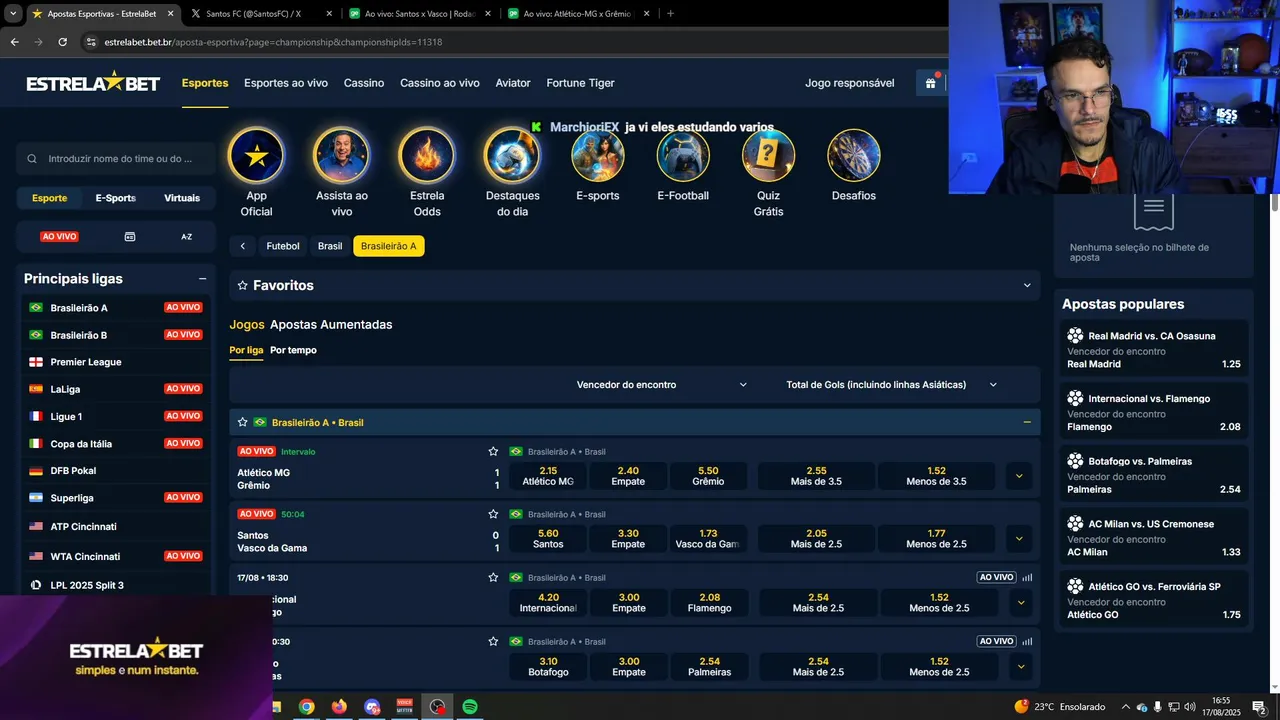Toggle the A-Z sort filter
The image size is (1280, 720).
(186, 237)
